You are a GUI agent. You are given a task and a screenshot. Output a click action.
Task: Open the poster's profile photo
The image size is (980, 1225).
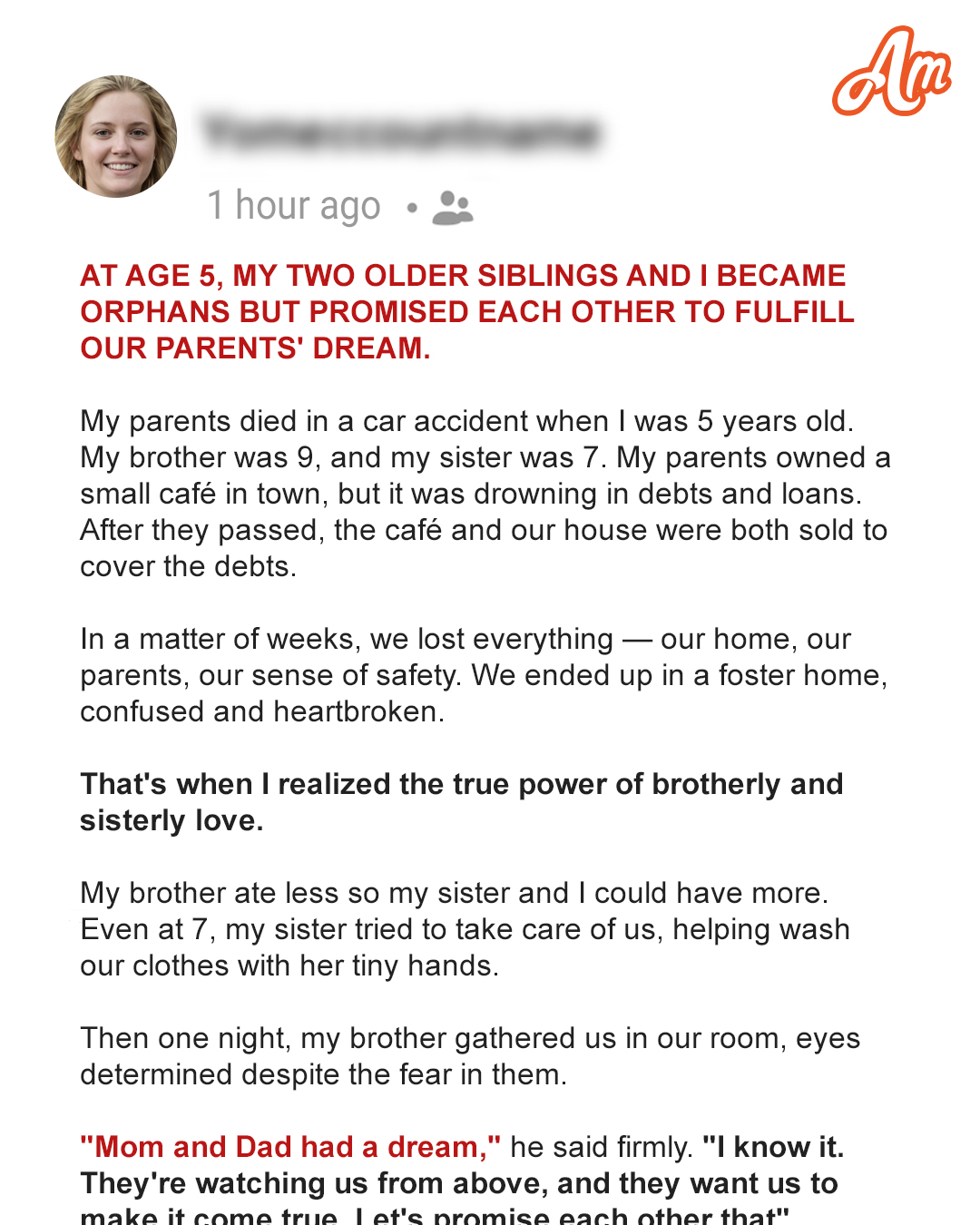click(116, 137)
